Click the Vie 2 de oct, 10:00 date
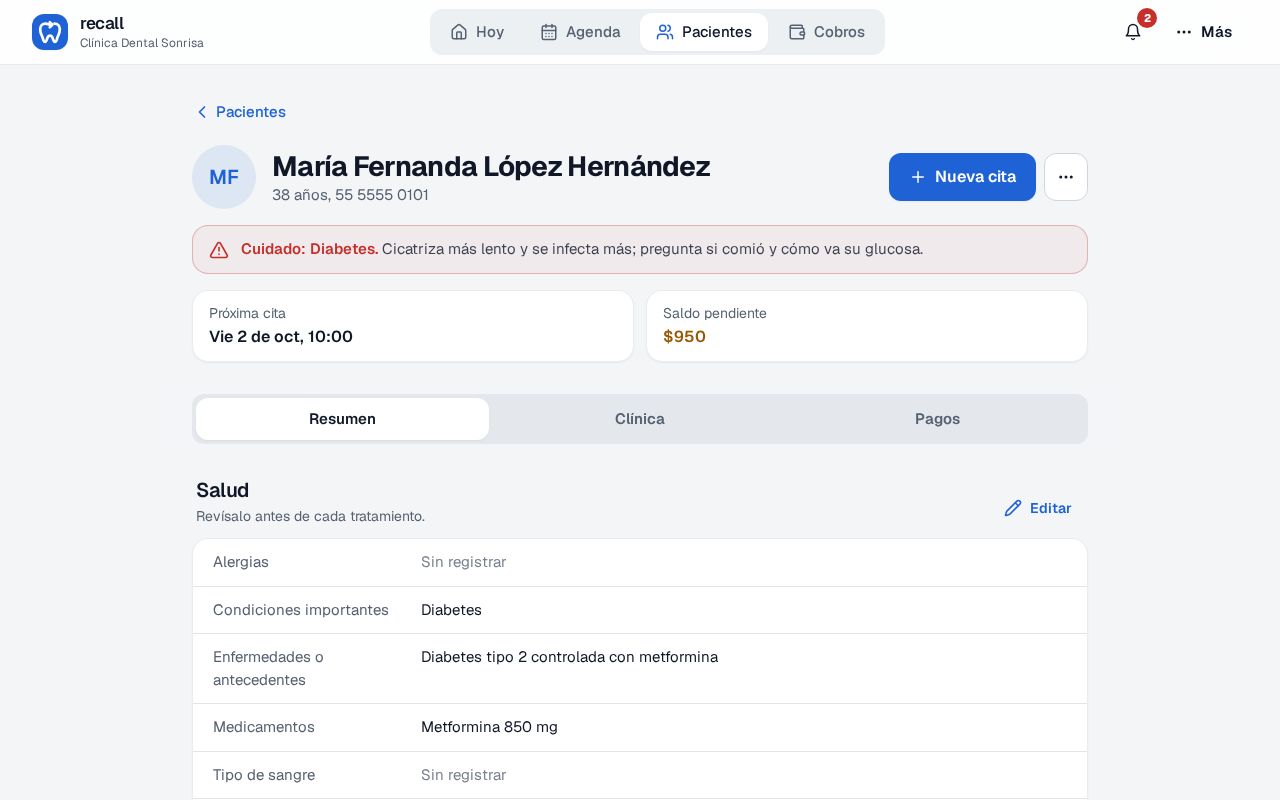 281,337
